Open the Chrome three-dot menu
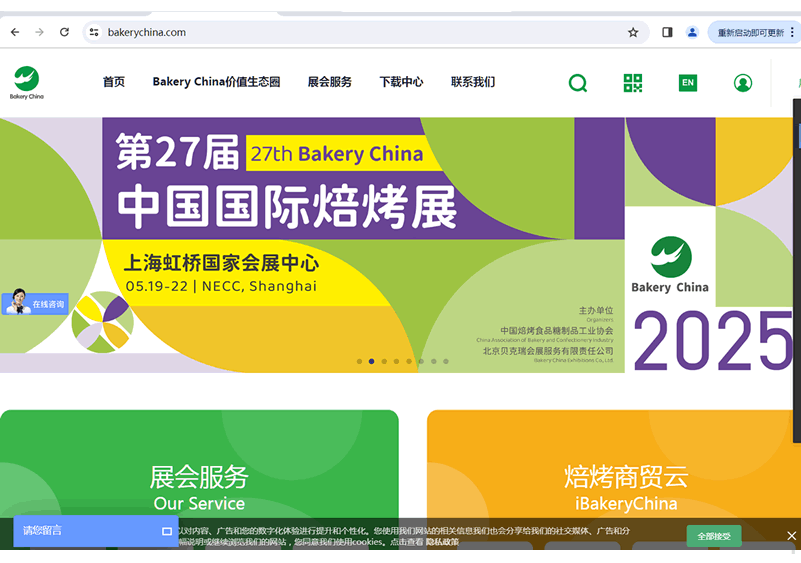This screenshot has height=563, width=801. pyautogui.click(x=792, y=32)
